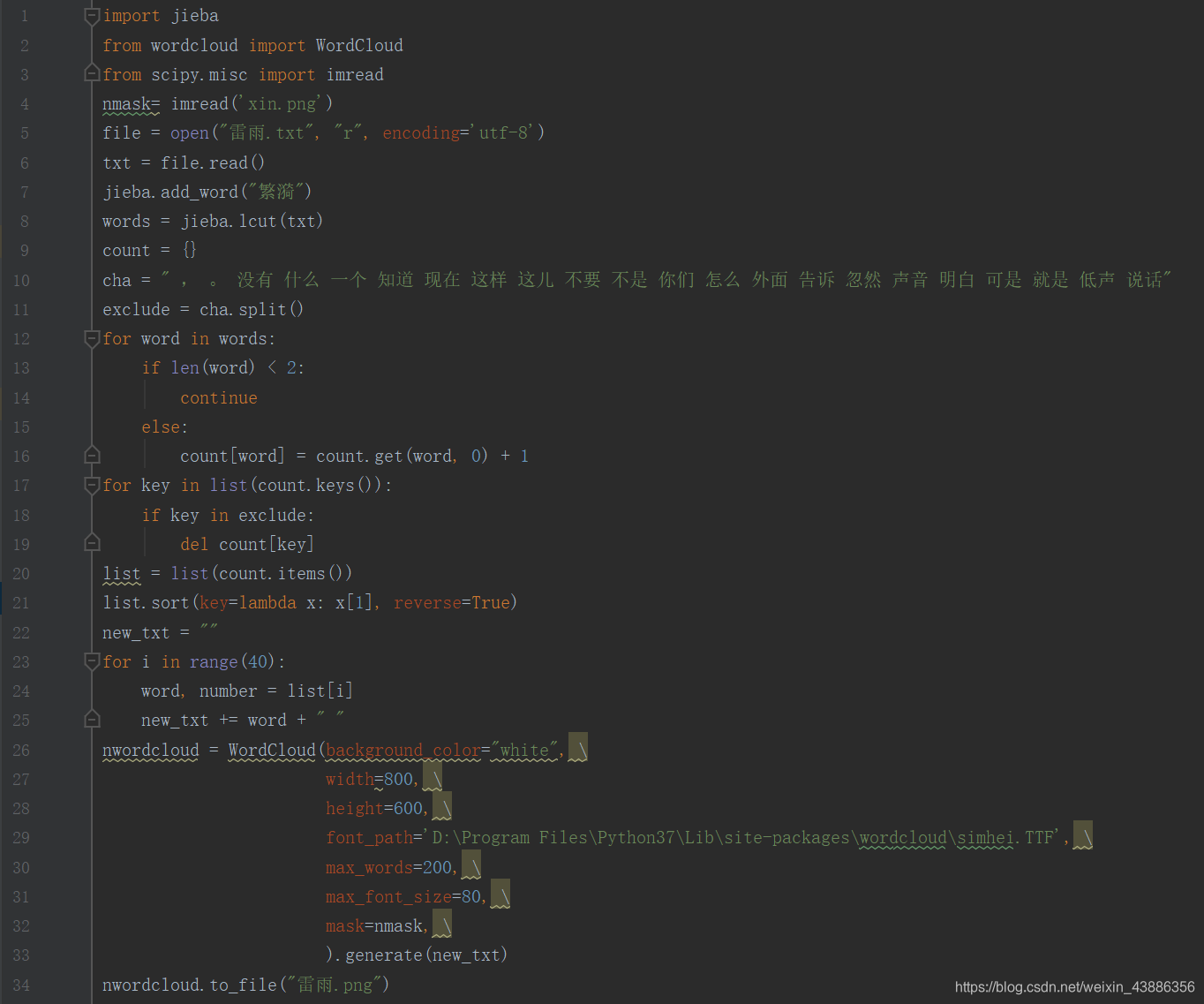Click 'max_words=200' on line 30
This screenshot has height=1004, width=1204.
point(388,868)
